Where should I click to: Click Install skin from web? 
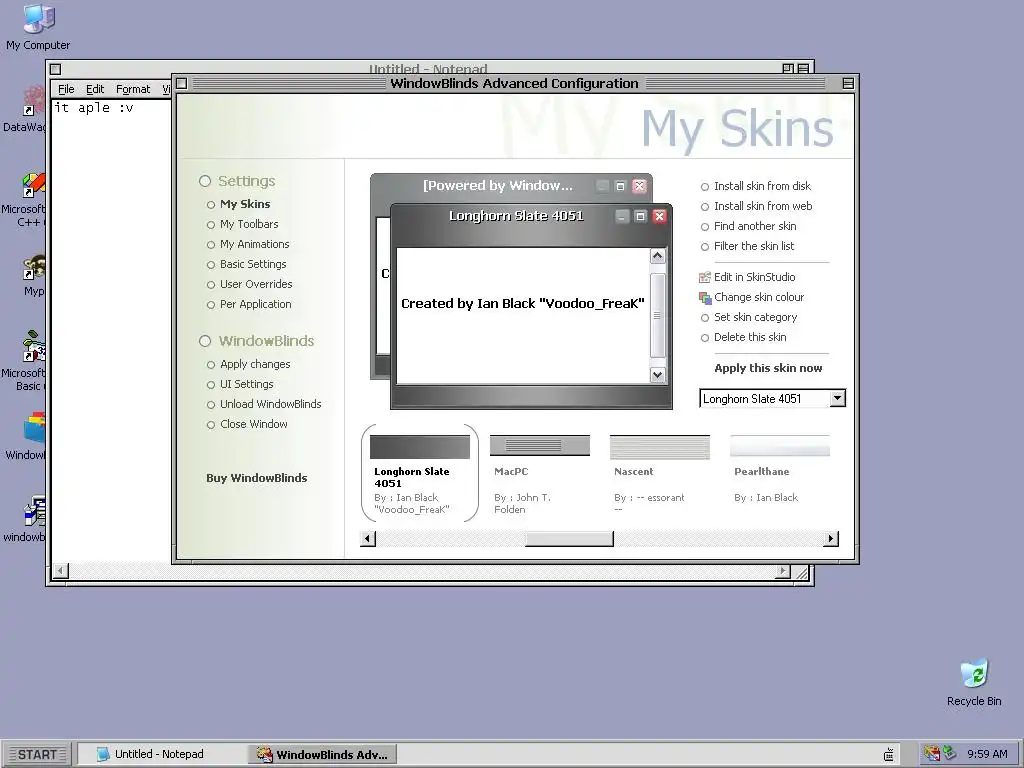tap(756, 206)
